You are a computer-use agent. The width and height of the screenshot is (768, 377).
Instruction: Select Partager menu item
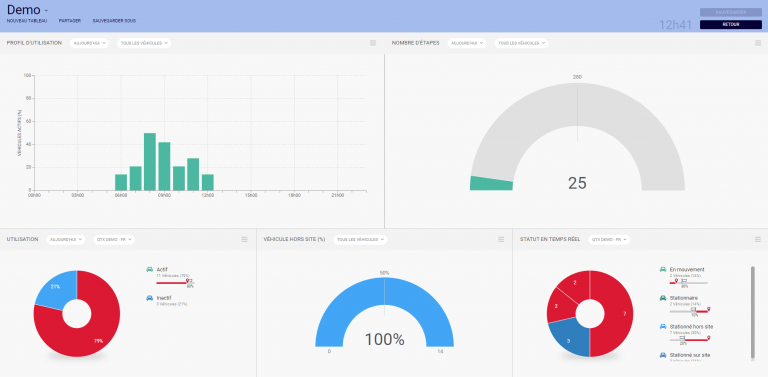[70, 21]
